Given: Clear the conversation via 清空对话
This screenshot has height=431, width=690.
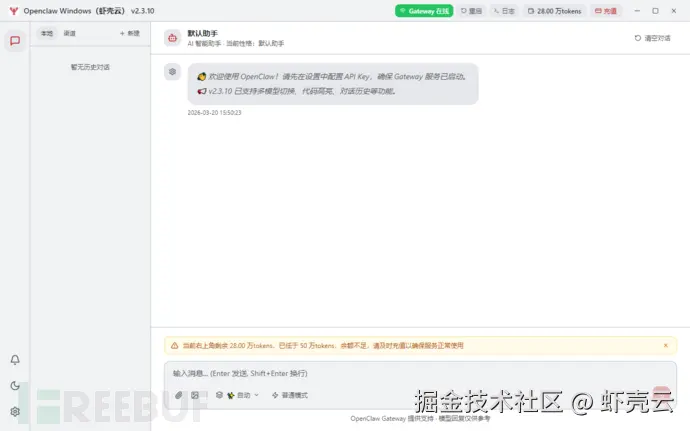Looking at the screenshot, I should pos(653,38).
